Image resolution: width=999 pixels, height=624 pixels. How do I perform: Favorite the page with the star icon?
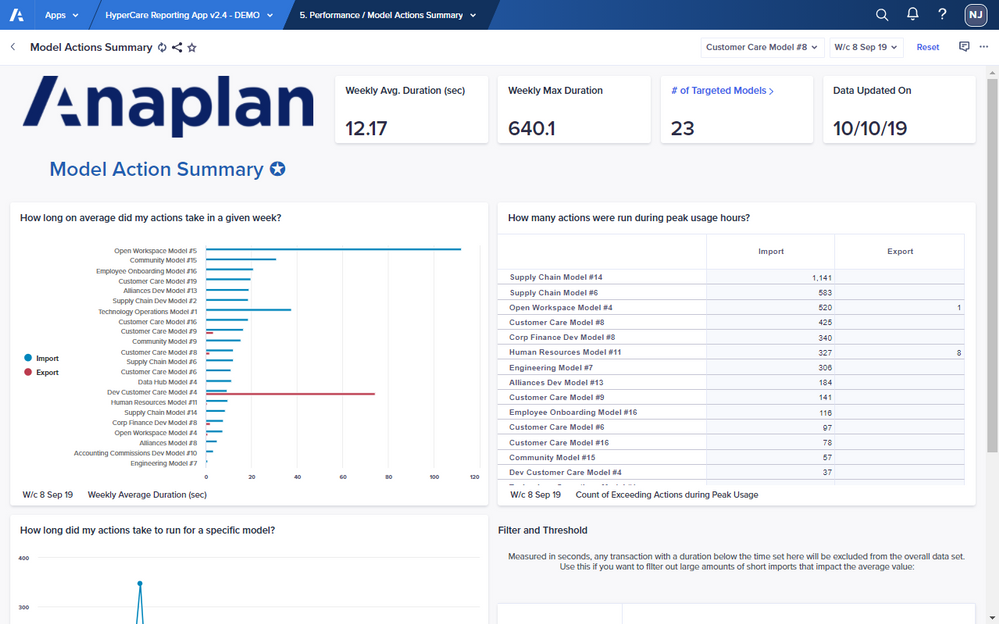(x=192, y=47)
